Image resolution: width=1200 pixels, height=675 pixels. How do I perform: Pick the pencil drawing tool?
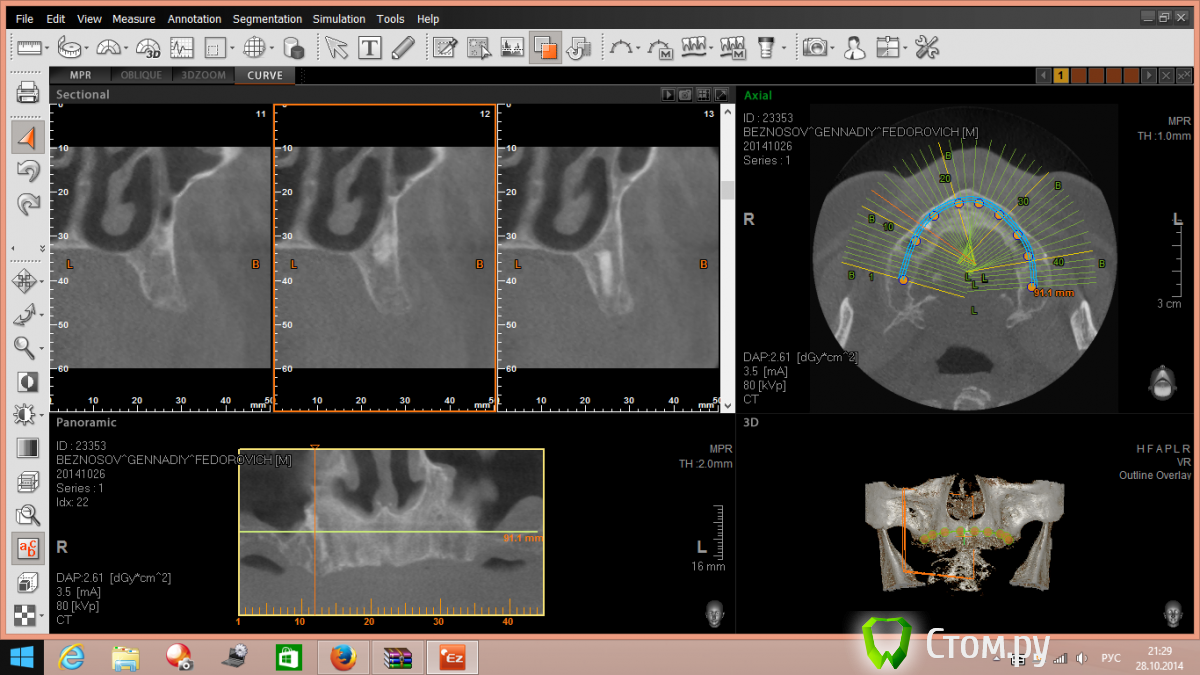click(403, 47)
